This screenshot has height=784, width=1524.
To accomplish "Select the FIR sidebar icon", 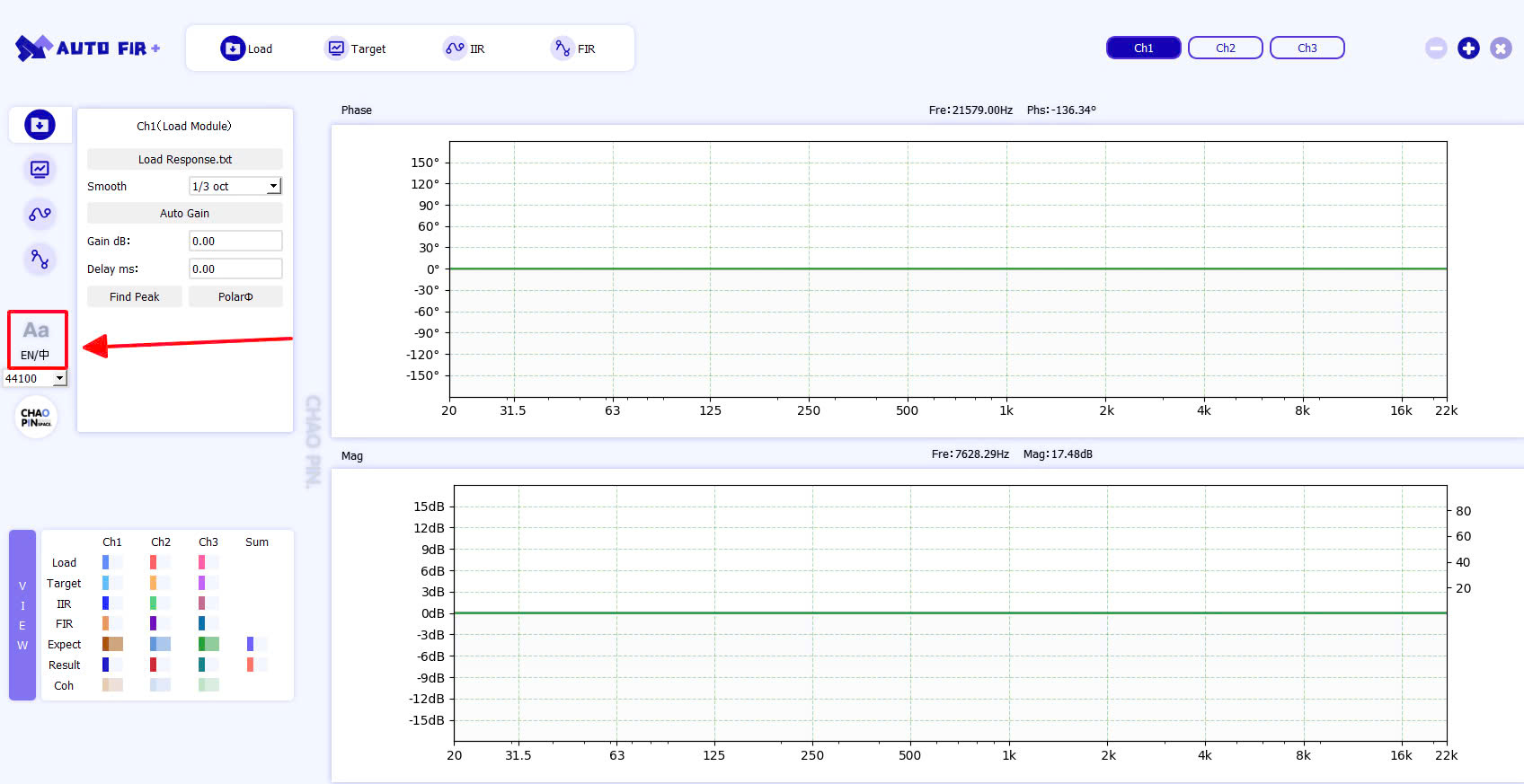I will click(x=40, y=259).
